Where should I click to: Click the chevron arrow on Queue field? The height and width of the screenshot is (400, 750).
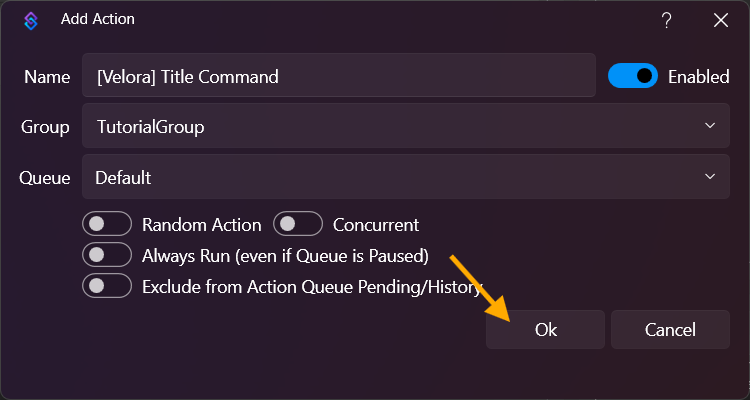click(710, 177)
